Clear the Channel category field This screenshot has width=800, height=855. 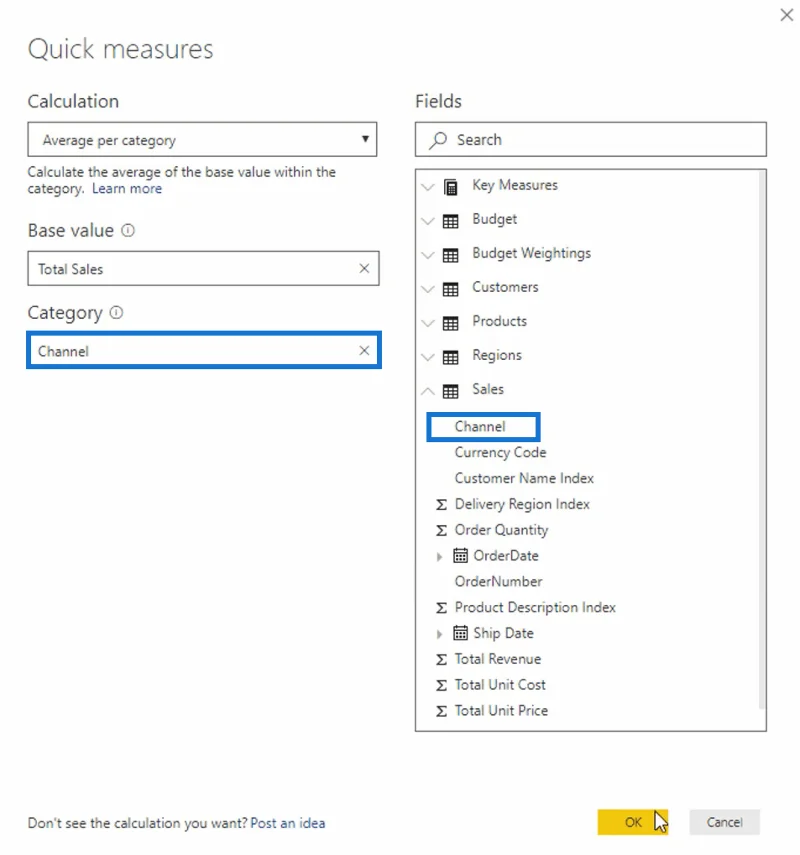pos(364,351)
